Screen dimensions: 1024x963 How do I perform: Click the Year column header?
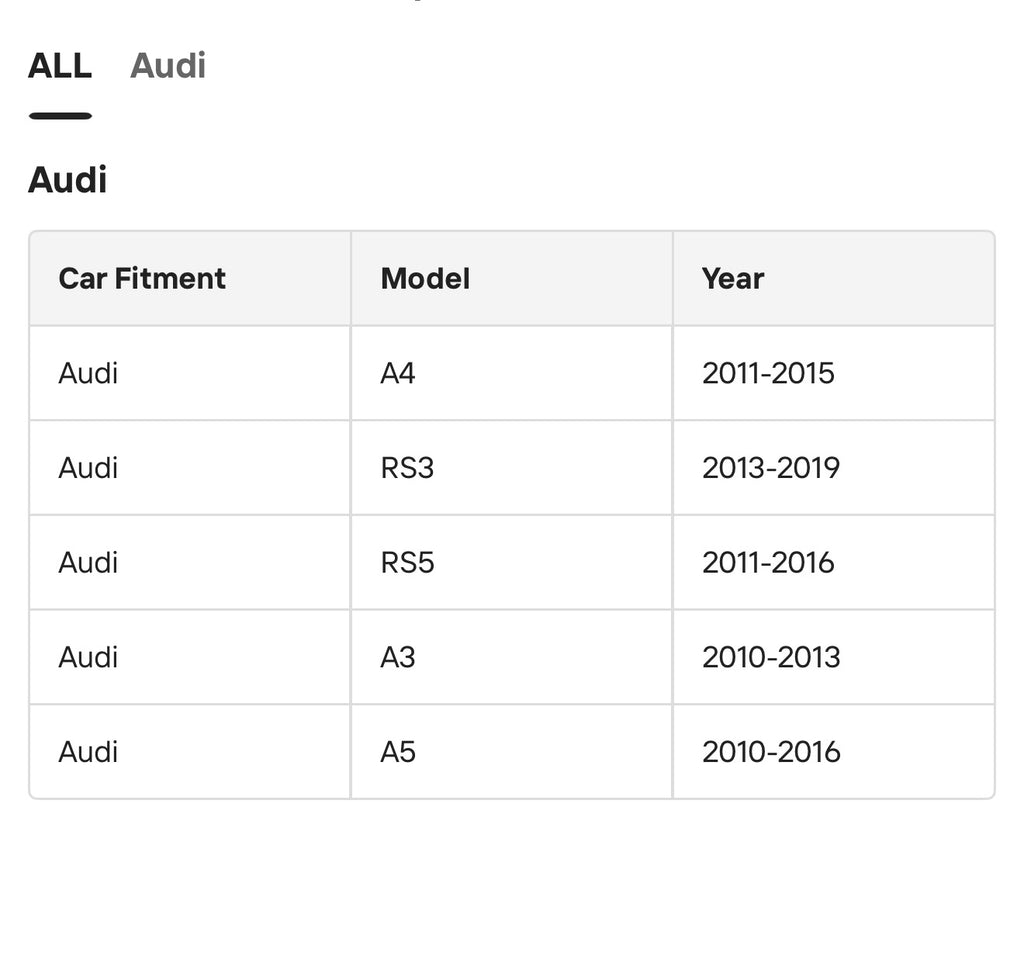click(x=732, y=279)
